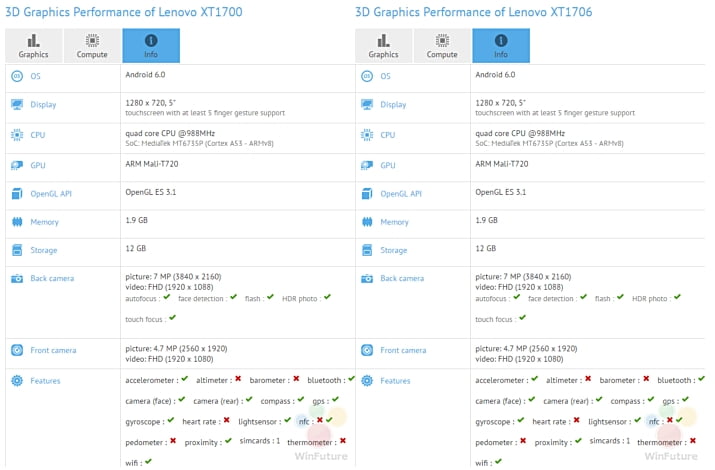Image resolution: width=715 pixels, height=470 pixels.
Task: Click the '3D Graphics Performance of Lenovo XT1706' heading
Action: click(x=474, y=12)
